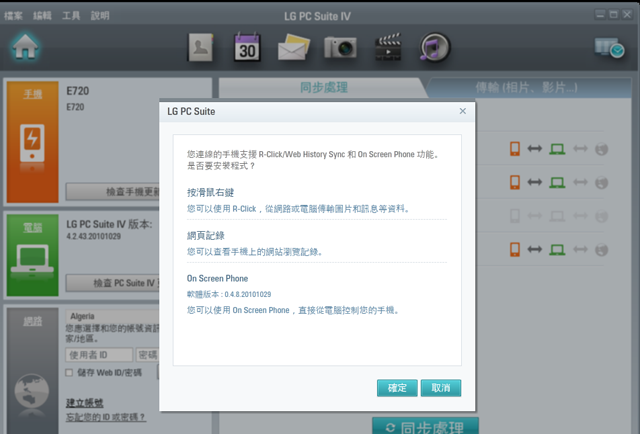
Task: Minimize the LG PC Suite IV window
Action: [600, 15]
